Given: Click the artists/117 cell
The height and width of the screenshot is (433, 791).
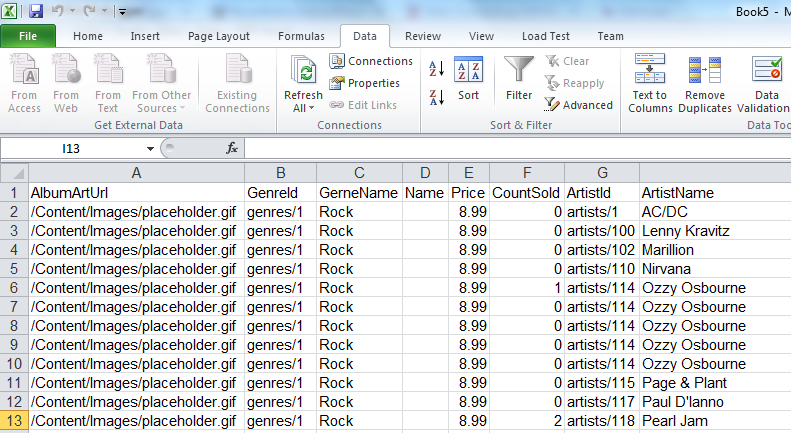Looking at the screenshot, I should pos(602,402).
